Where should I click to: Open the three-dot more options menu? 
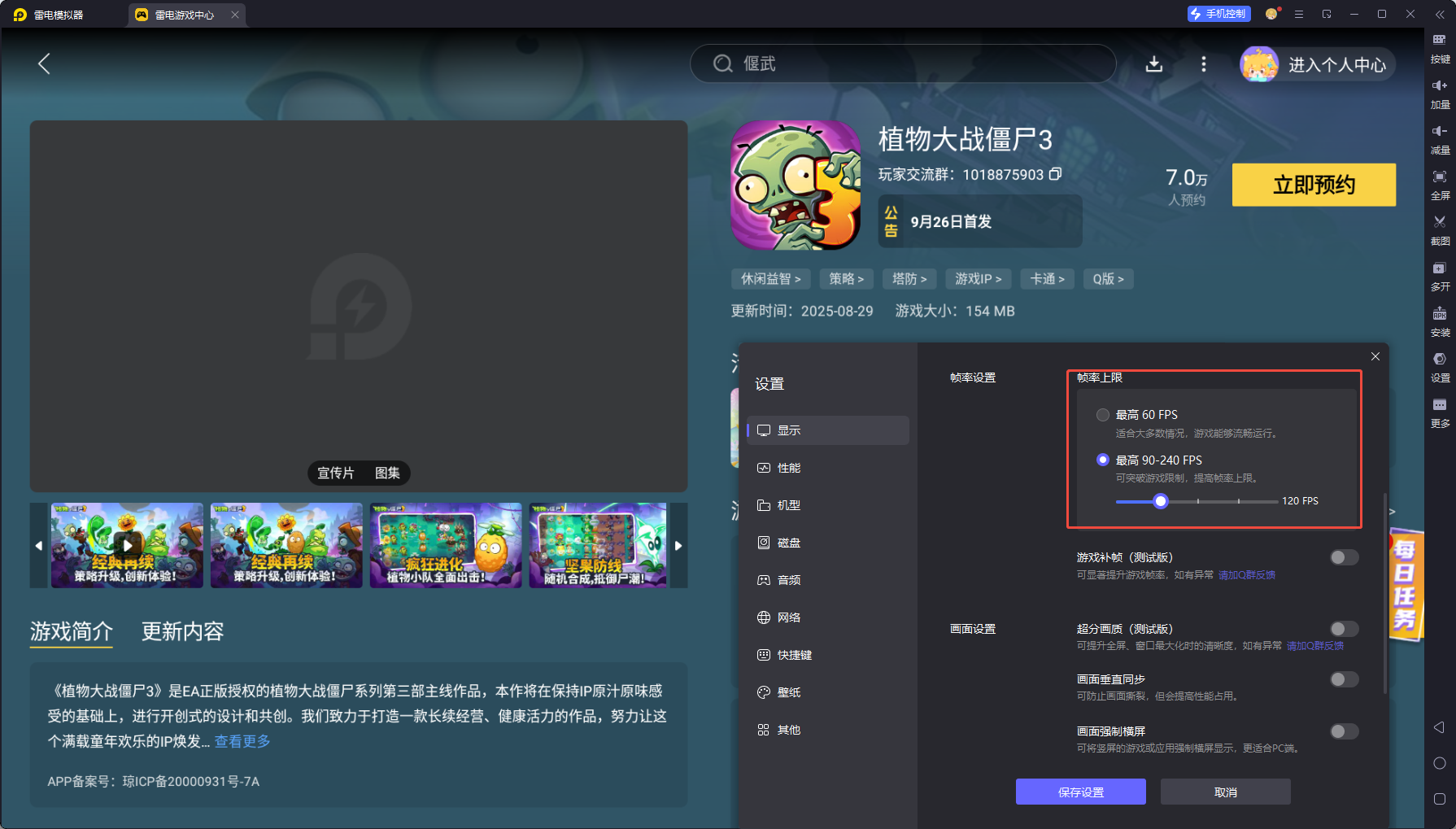point(1204,63)
